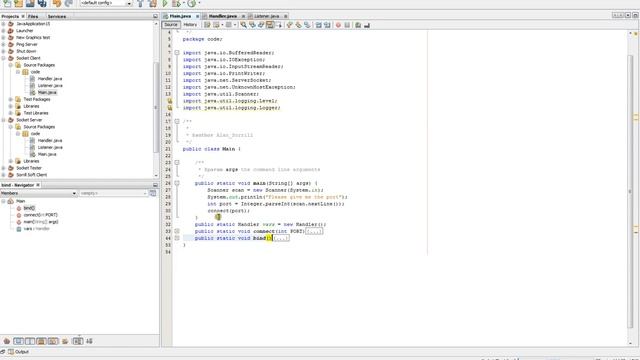Toggle Show Static Members filter in Navigator
Viewport: 640px width, 360px height.
(x=30, y=341)
